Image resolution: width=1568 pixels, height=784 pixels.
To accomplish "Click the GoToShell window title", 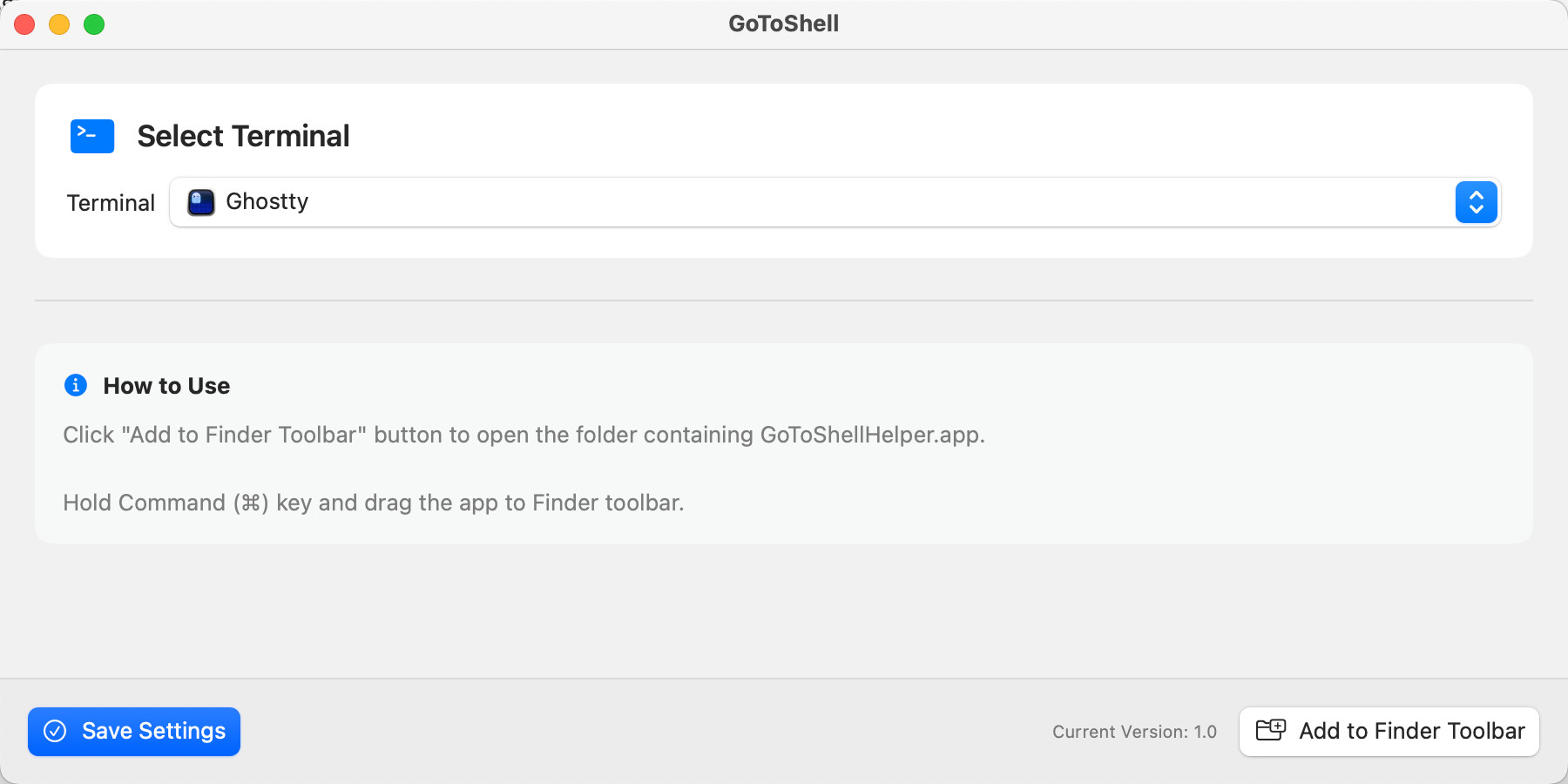I will pos(783,24).
